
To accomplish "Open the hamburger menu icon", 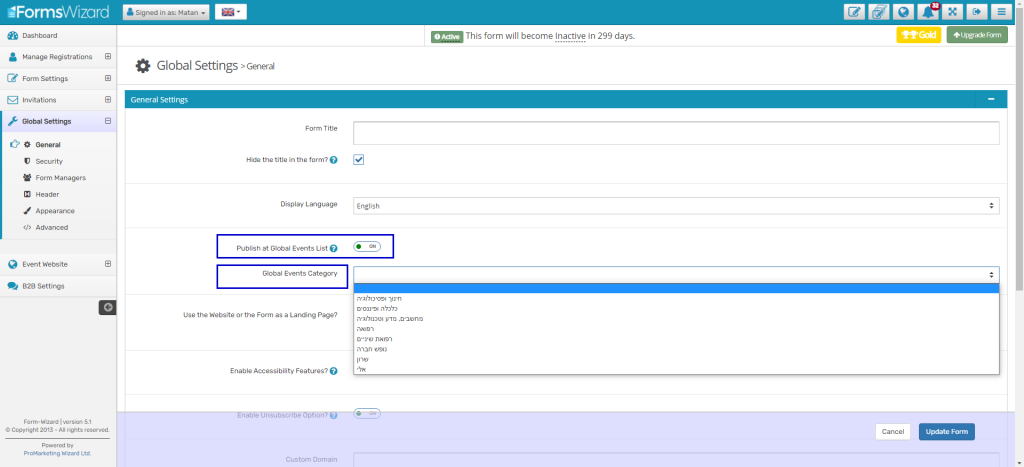I will coord(999,12).
